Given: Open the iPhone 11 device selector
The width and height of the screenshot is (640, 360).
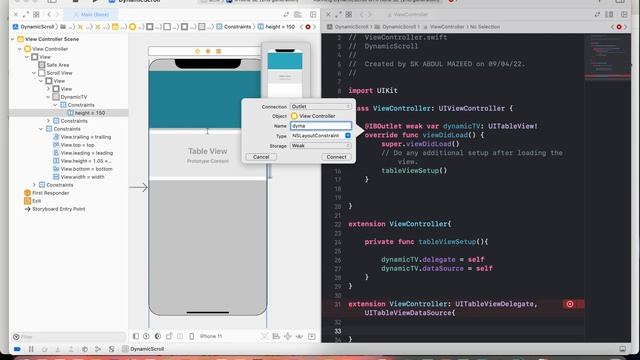Looking at the screenshot, I should [207, 336].
